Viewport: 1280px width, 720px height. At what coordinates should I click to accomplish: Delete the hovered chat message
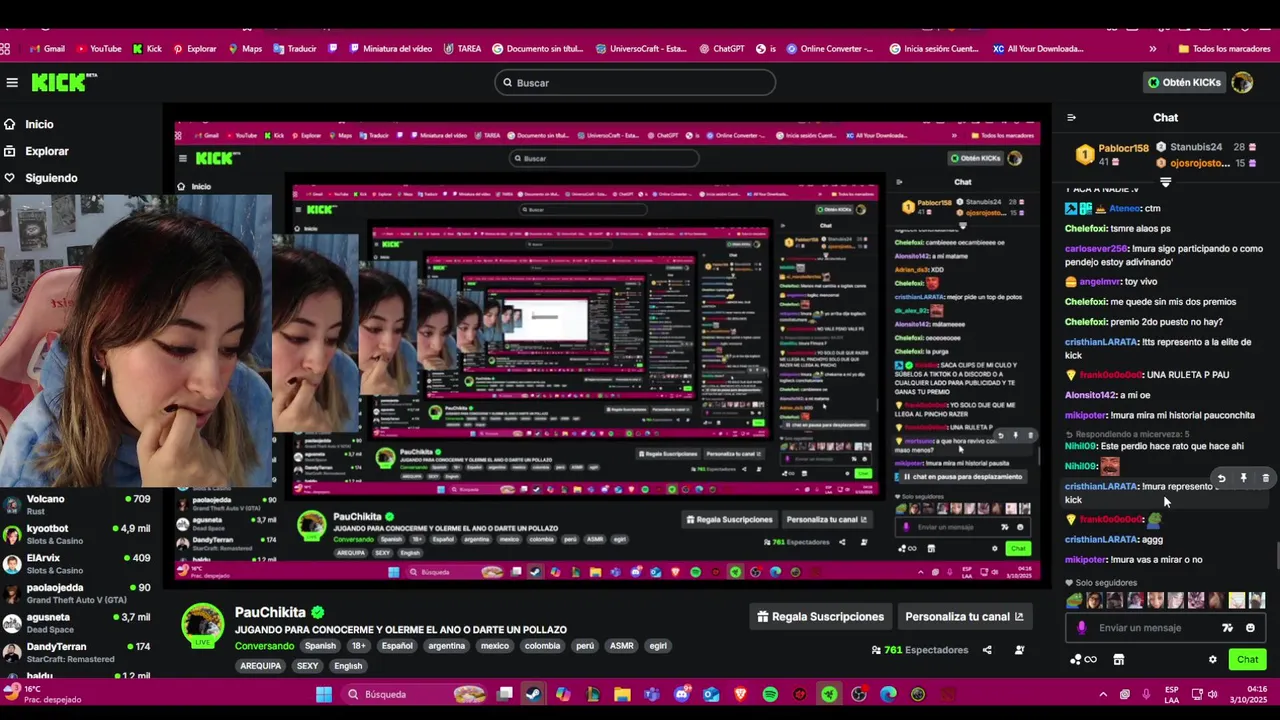[1265, 479]
